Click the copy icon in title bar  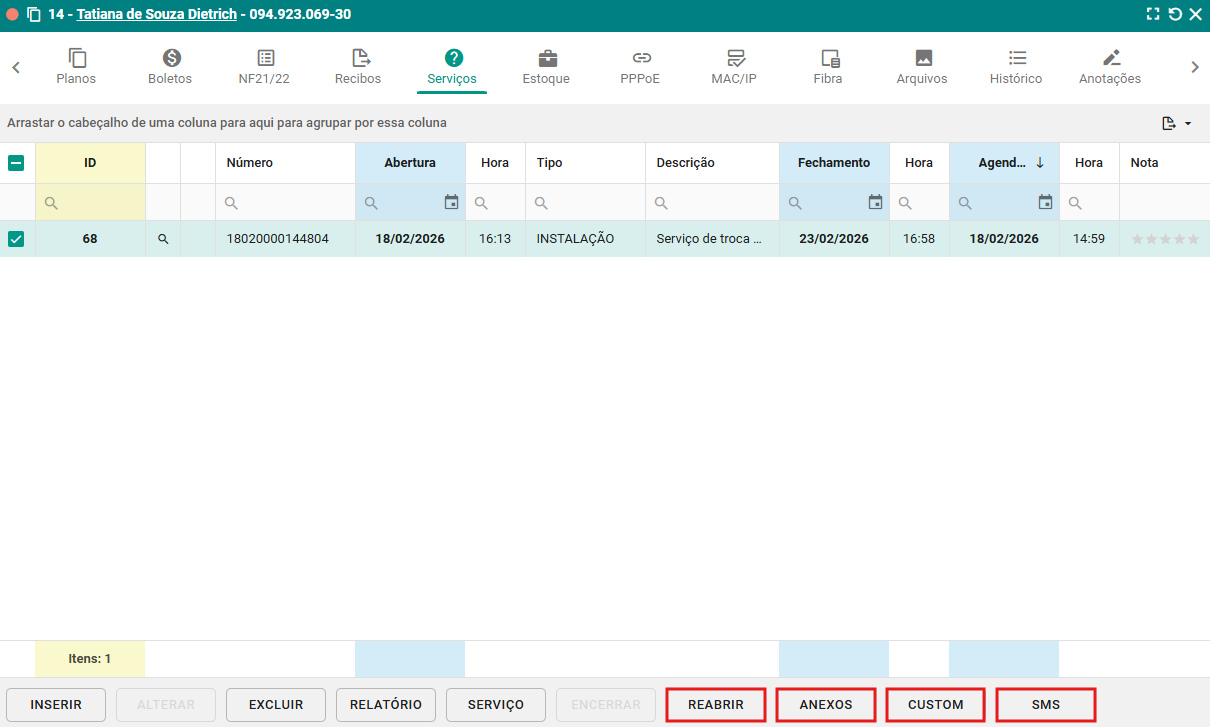click(34, 15)
